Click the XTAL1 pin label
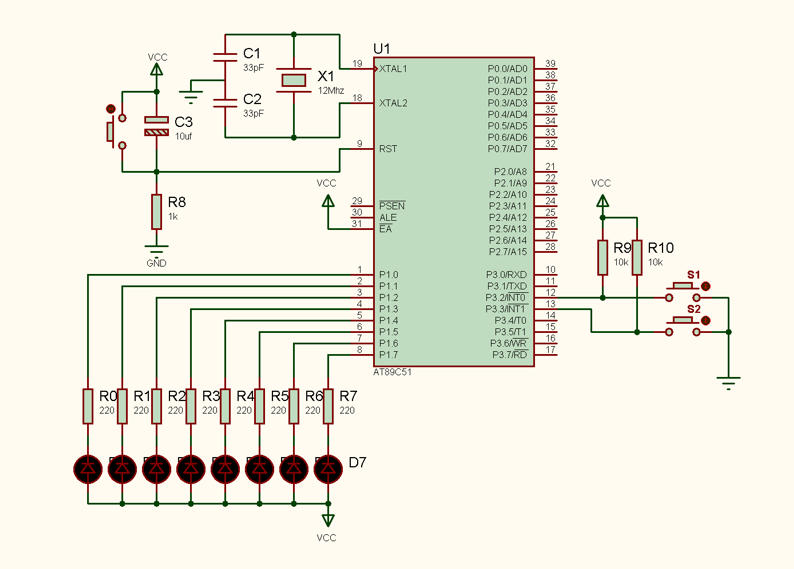The image size is (794, 569). 393,68
